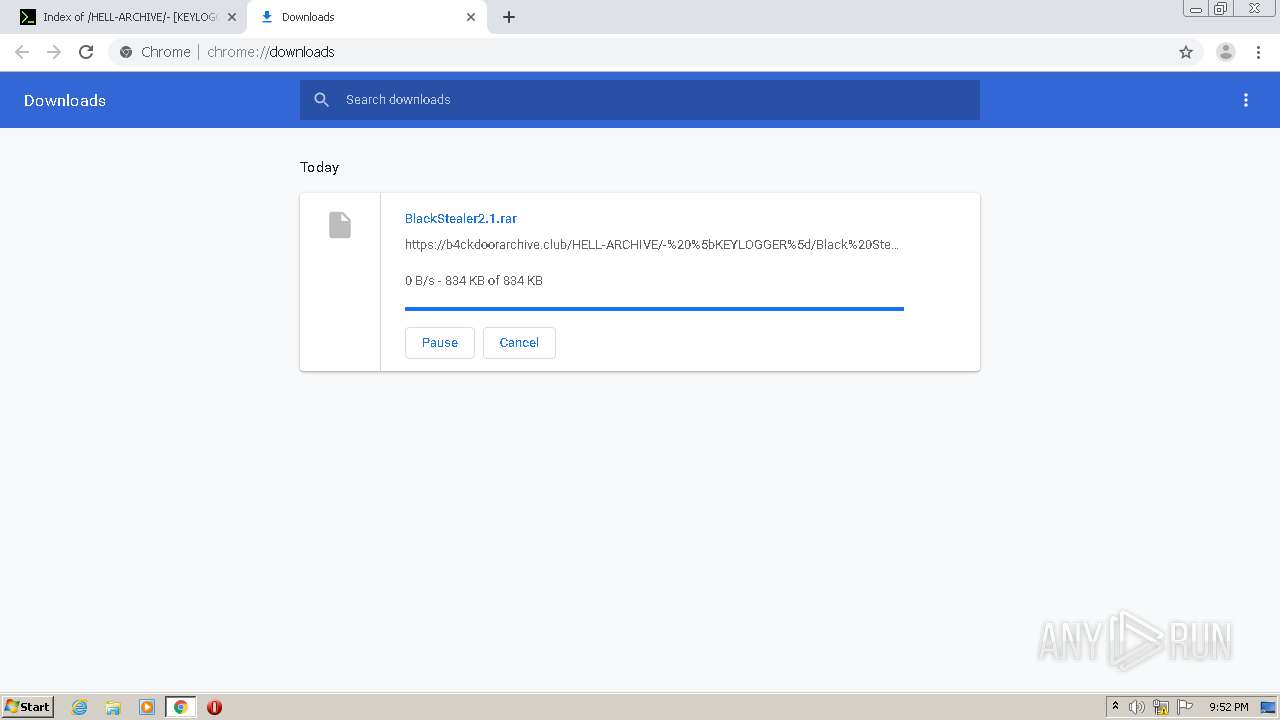1280x720 pixels.
Task: Click the chrome://downloads address bar
Action: tap(640, 52)
